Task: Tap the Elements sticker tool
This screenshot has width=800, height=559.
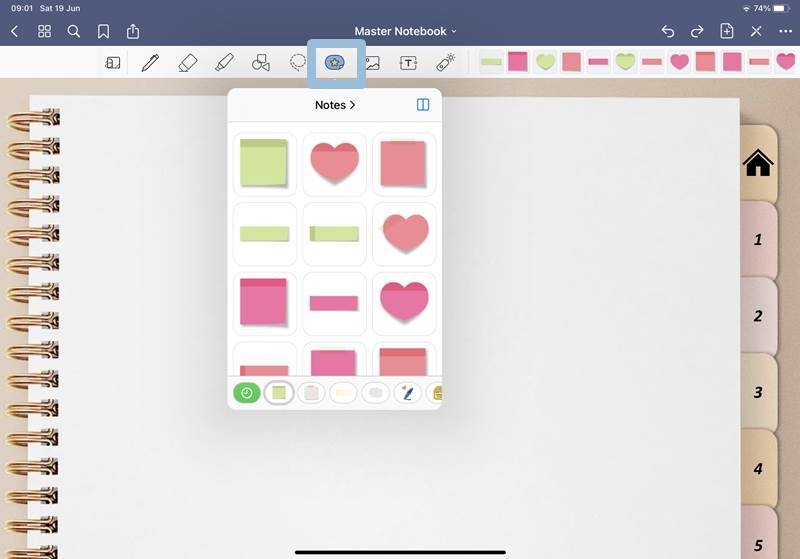Action: (335, 63)
